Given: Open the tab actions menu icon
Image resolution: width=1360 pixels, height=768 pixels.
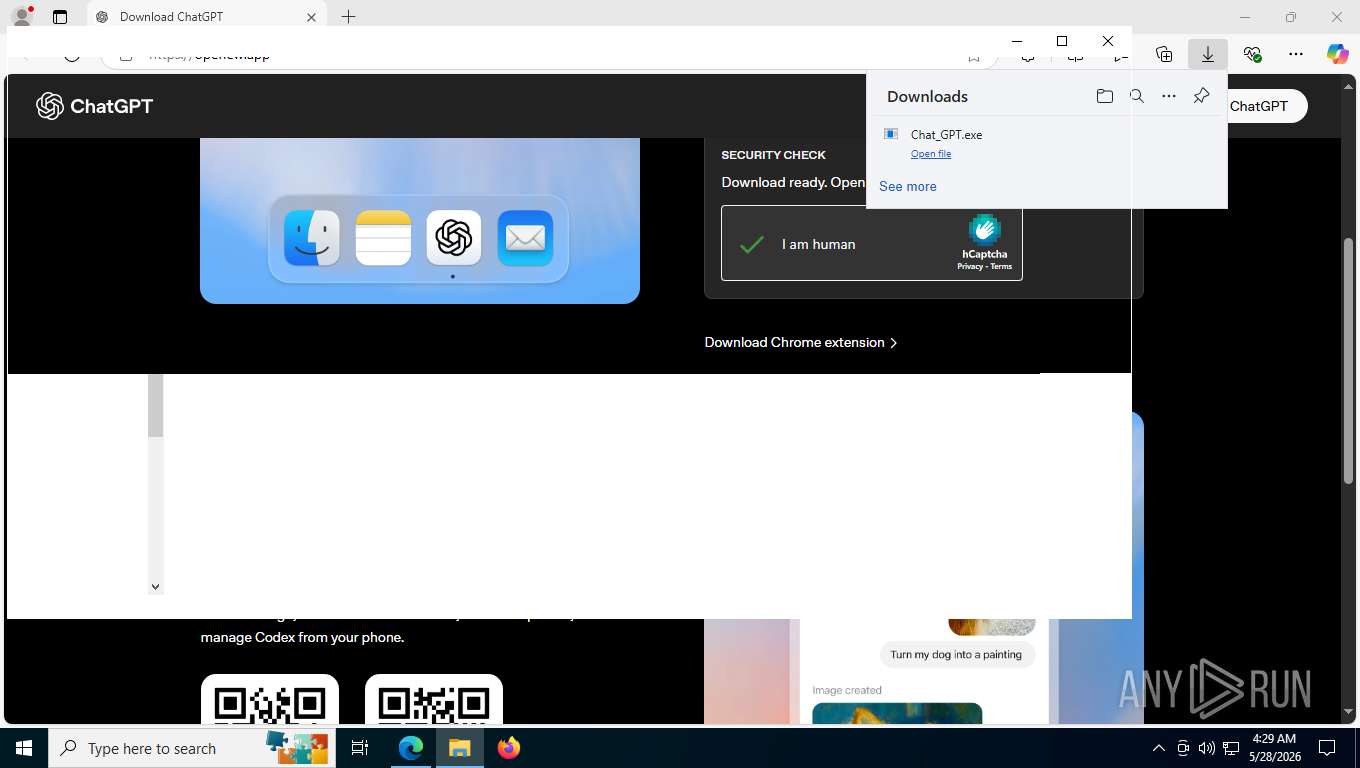Looking at the screenshot, I should pos(60,17).
